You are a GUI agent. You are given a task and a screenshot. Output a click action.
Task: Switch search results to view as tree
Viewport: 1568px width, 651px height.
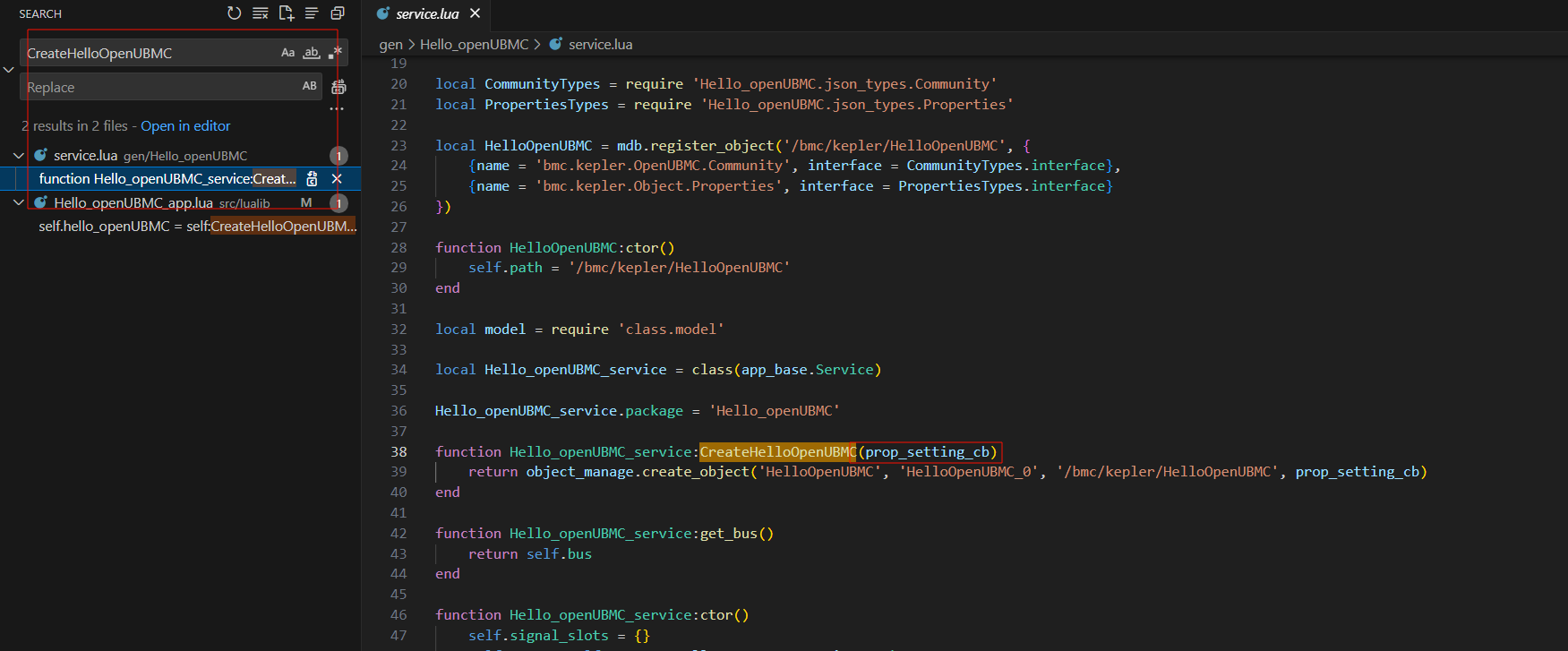coord(312,13)
